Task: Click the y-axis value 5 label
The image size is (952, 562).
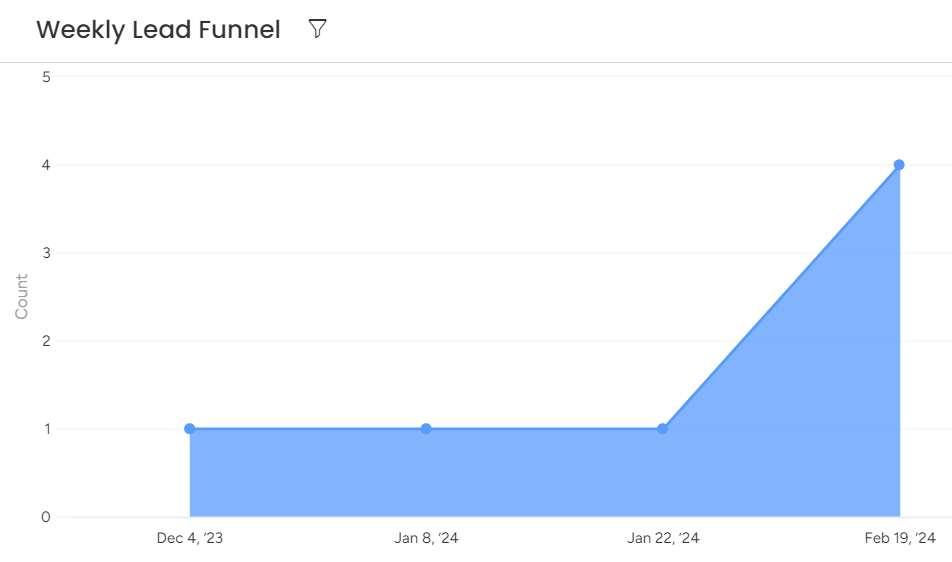Action: (x=46, y=77)
